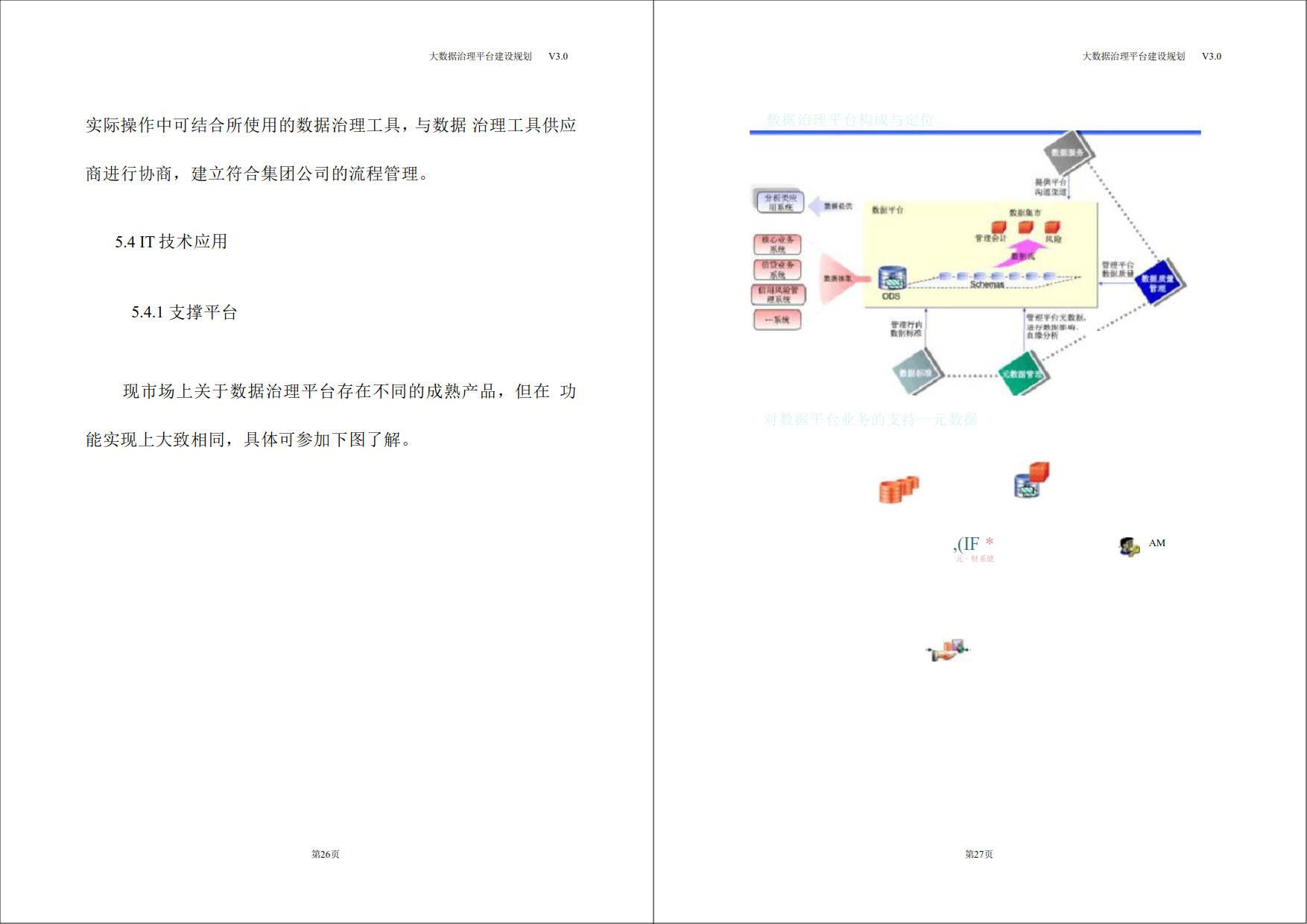
Task: Click the green 元数据管理 diamond node
Action: [x=1023, y=373]
